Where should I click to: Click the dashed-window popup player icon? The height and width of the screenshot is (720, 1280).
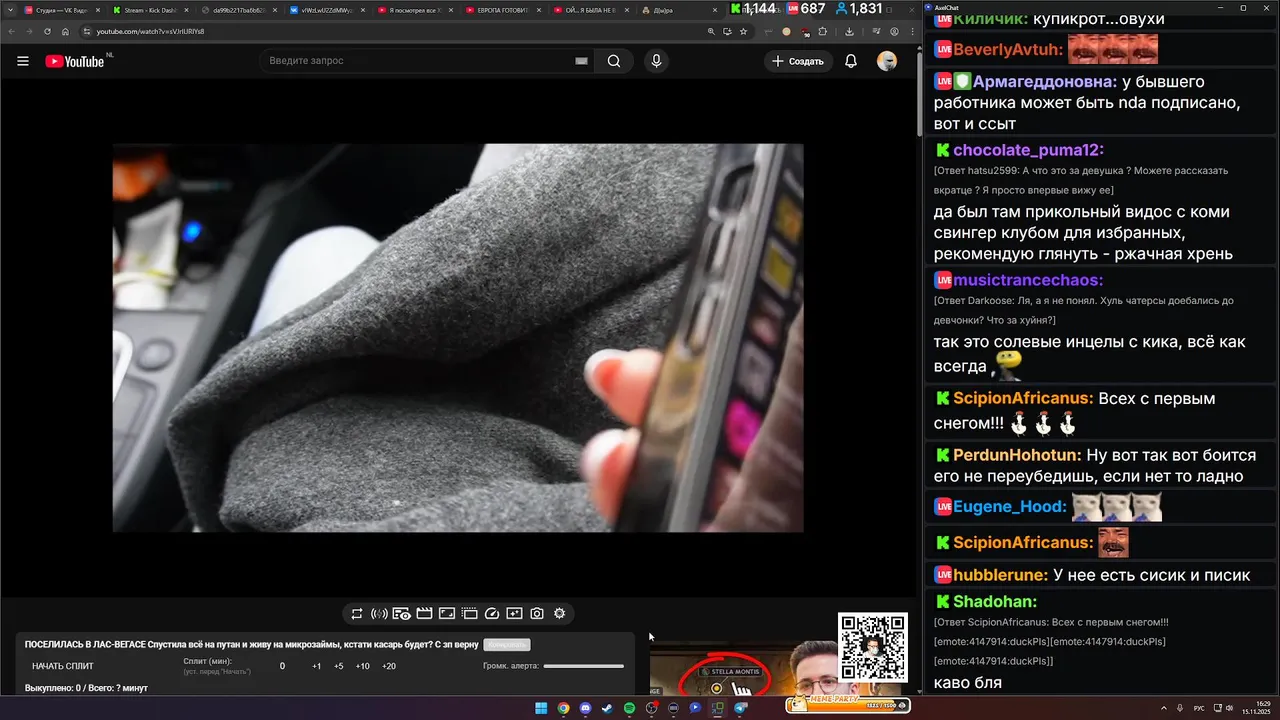[x=469, y=614]
